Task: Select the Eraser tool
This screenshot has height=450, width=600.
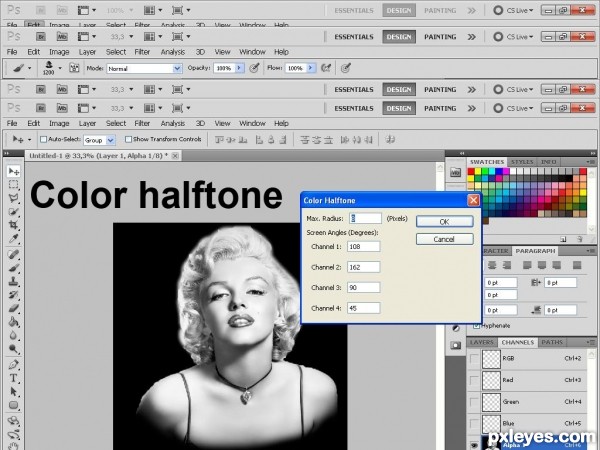Action: (14, 308)
